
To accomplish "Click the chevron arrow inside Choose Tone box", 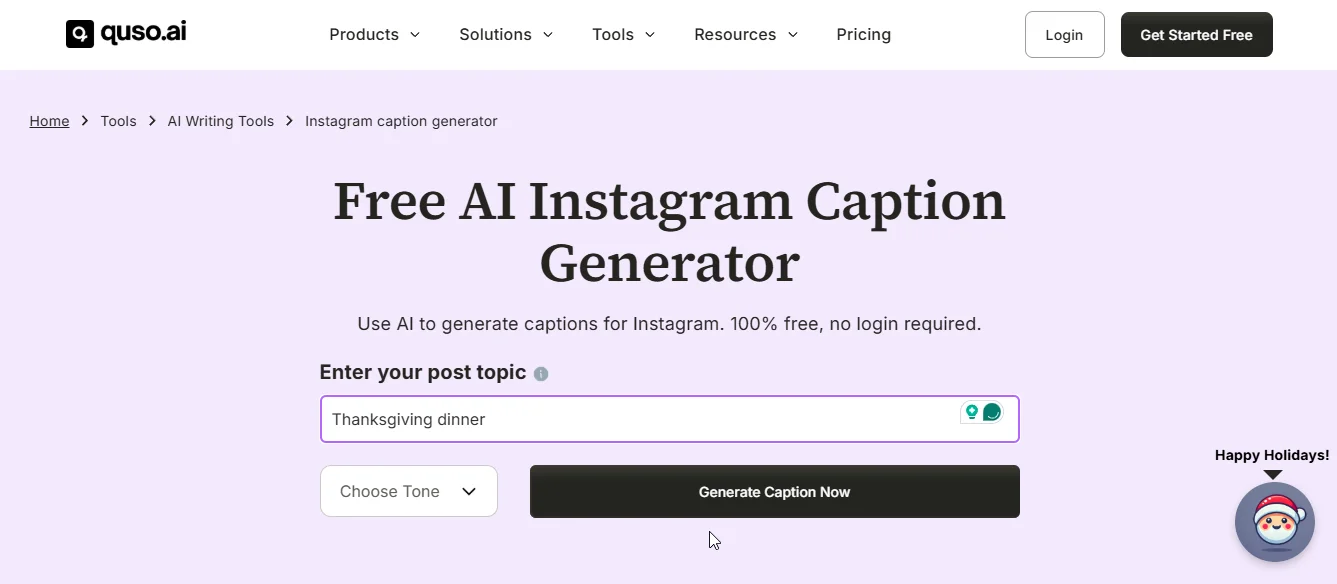I will 469,491.
